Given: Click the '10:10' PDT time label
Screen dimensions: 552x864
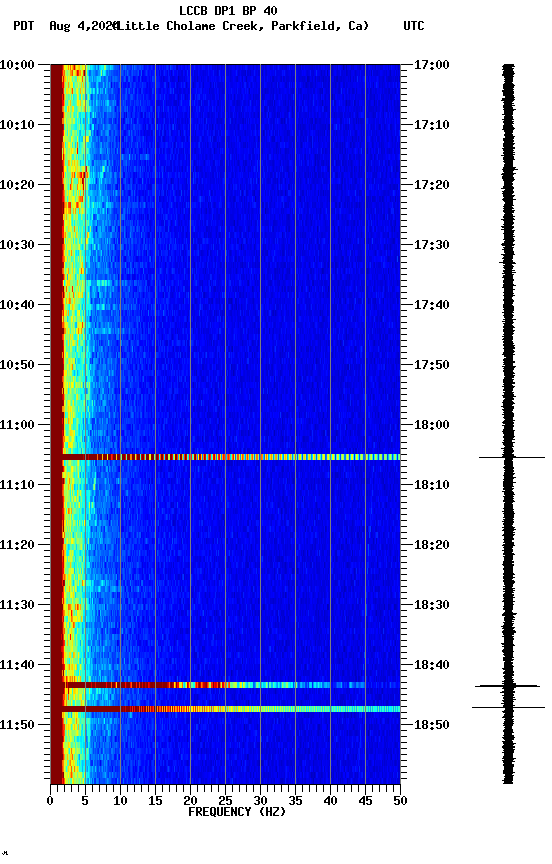Looking at the screenshot, I should tap(17, 125).
